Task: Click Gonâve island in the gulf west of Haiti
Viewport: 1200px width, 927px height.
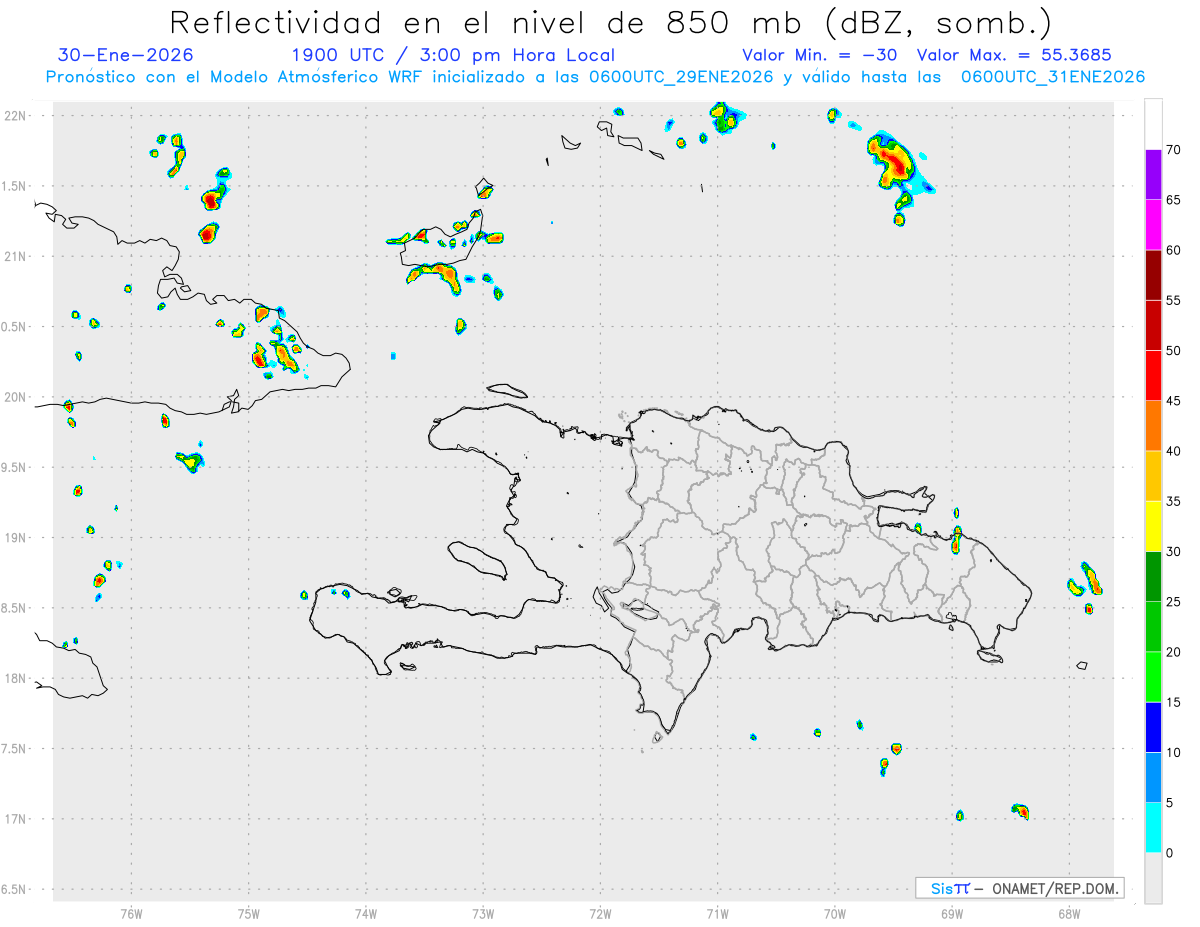Action: (476, 560)
